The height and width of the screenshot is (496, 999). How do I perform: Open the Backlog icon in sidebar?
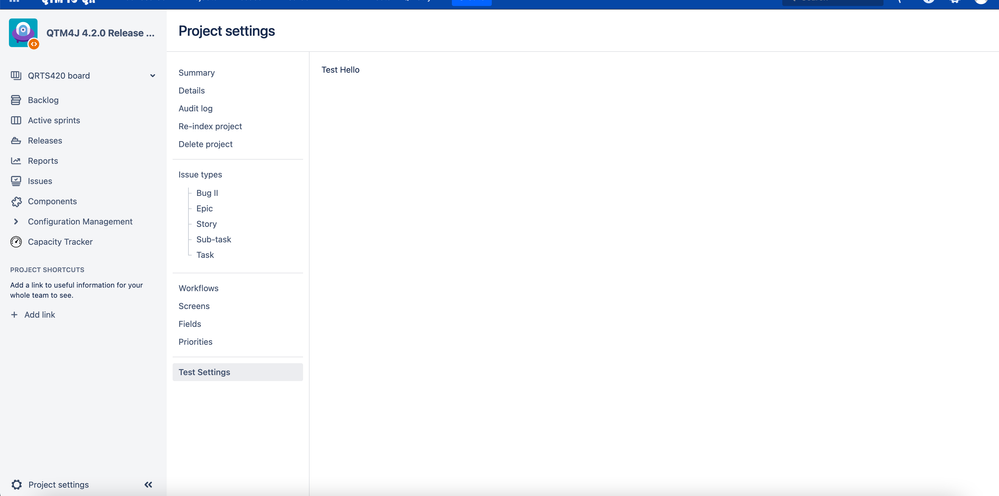(x=16, y=100)
